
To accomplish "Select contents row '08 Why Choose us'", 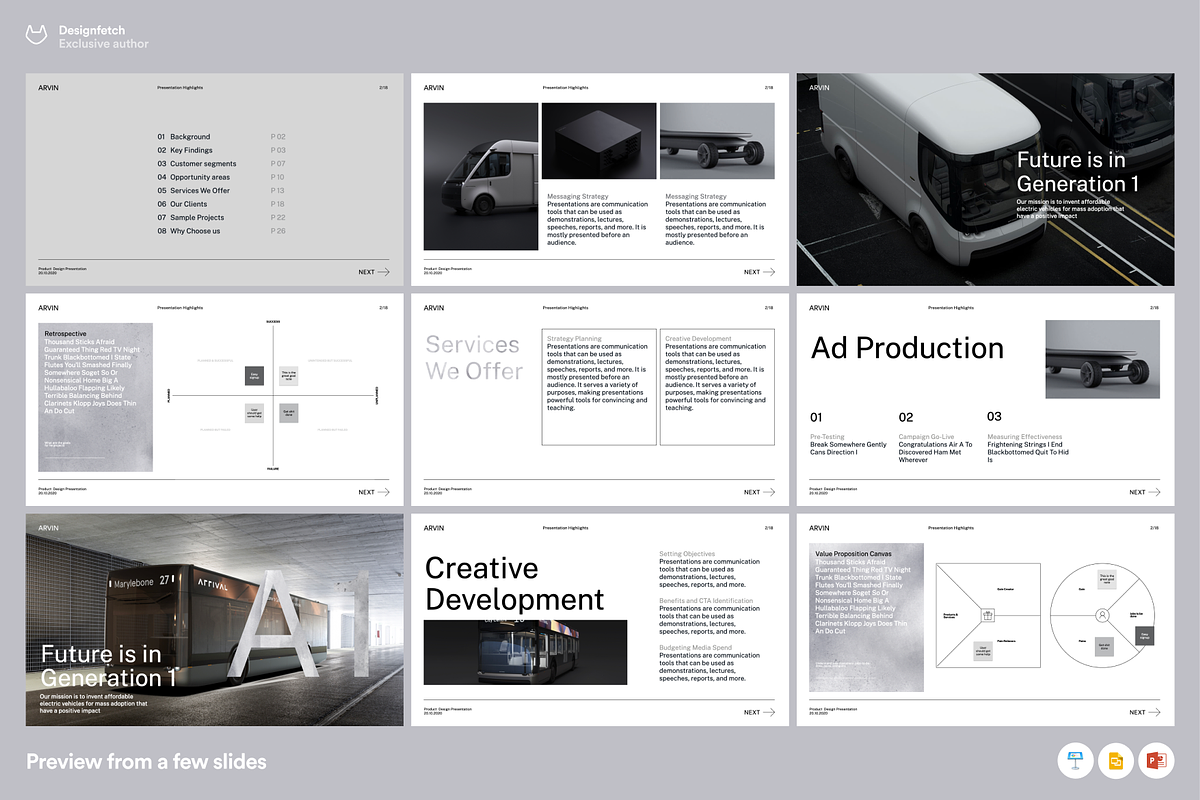I will [x=222, y=231].
